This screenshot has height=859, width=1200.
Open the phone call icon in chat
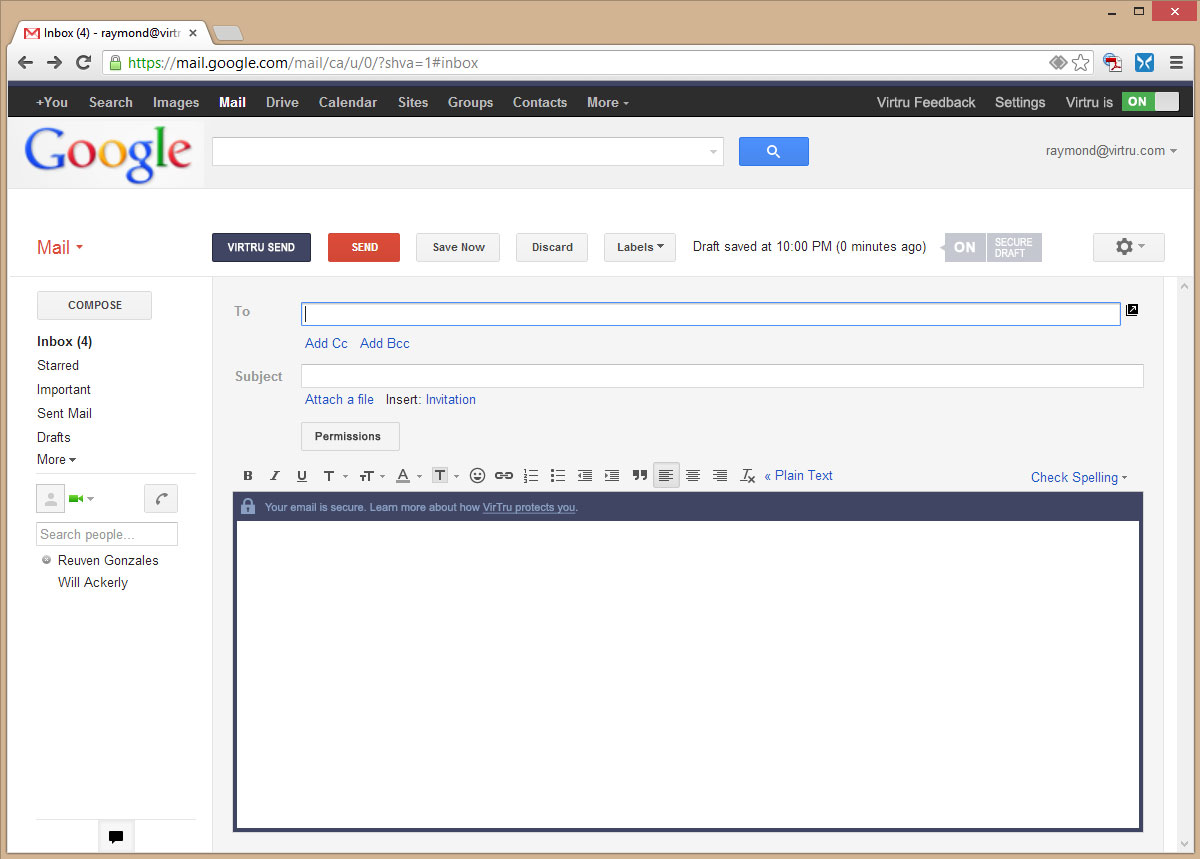pyautogui.click(x=161, y=498)
